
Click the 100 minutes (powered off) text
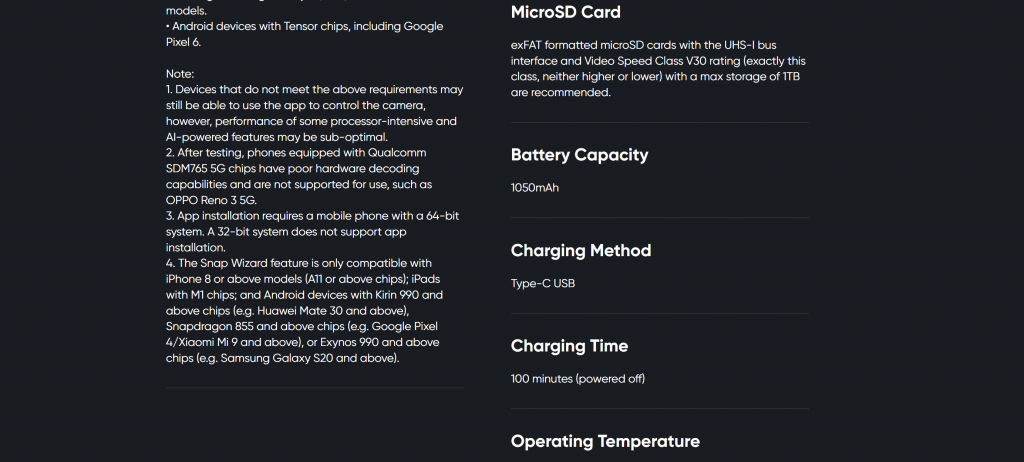coord(578,379)
